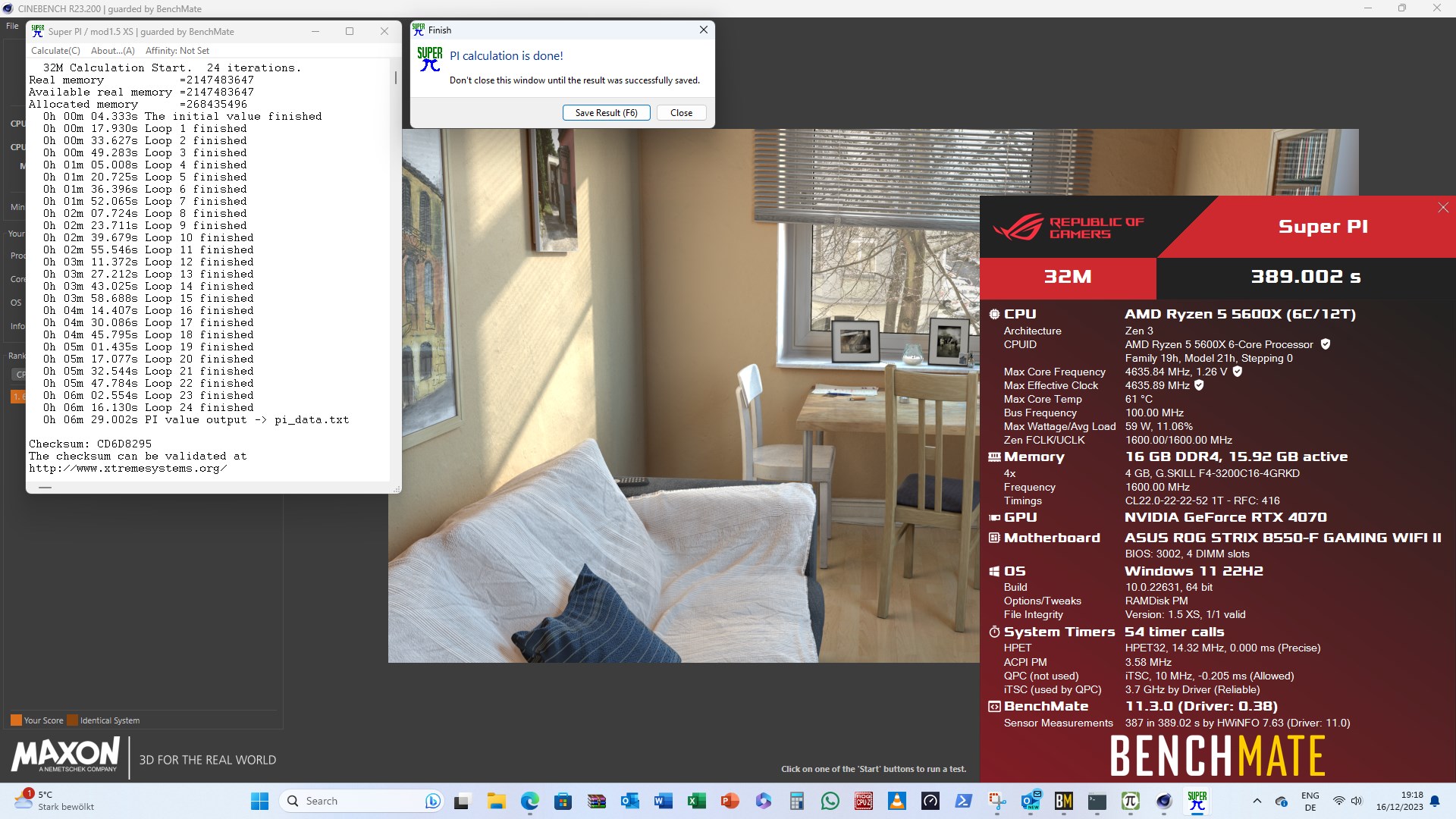
Task: Open the Windows Start menu
Action: pos(259,801)
